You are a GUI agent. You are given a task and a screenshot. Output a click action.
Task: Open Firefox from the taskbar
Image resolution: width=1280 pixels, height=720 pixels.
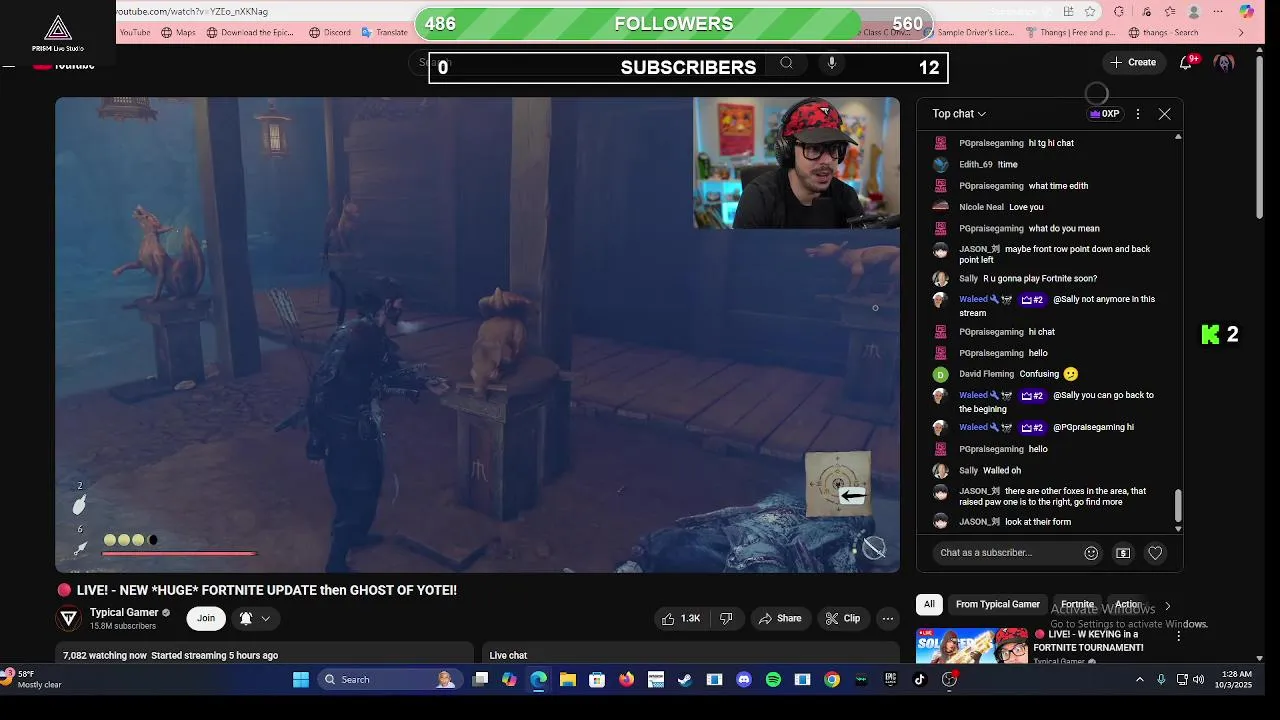pos(626,680)
